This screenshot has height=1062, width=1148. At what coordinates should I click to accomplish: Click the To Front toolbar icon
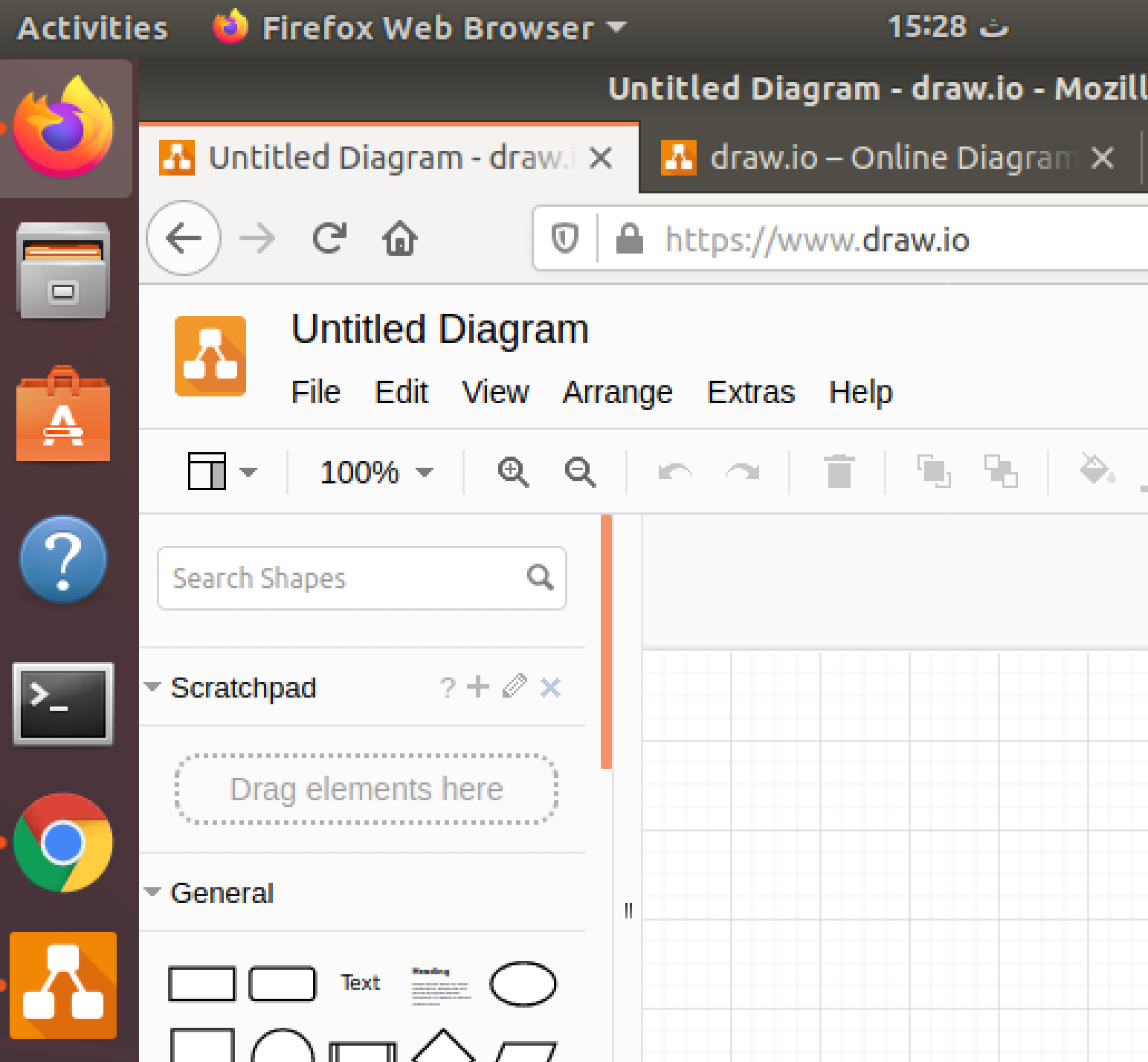click(934, 472)
